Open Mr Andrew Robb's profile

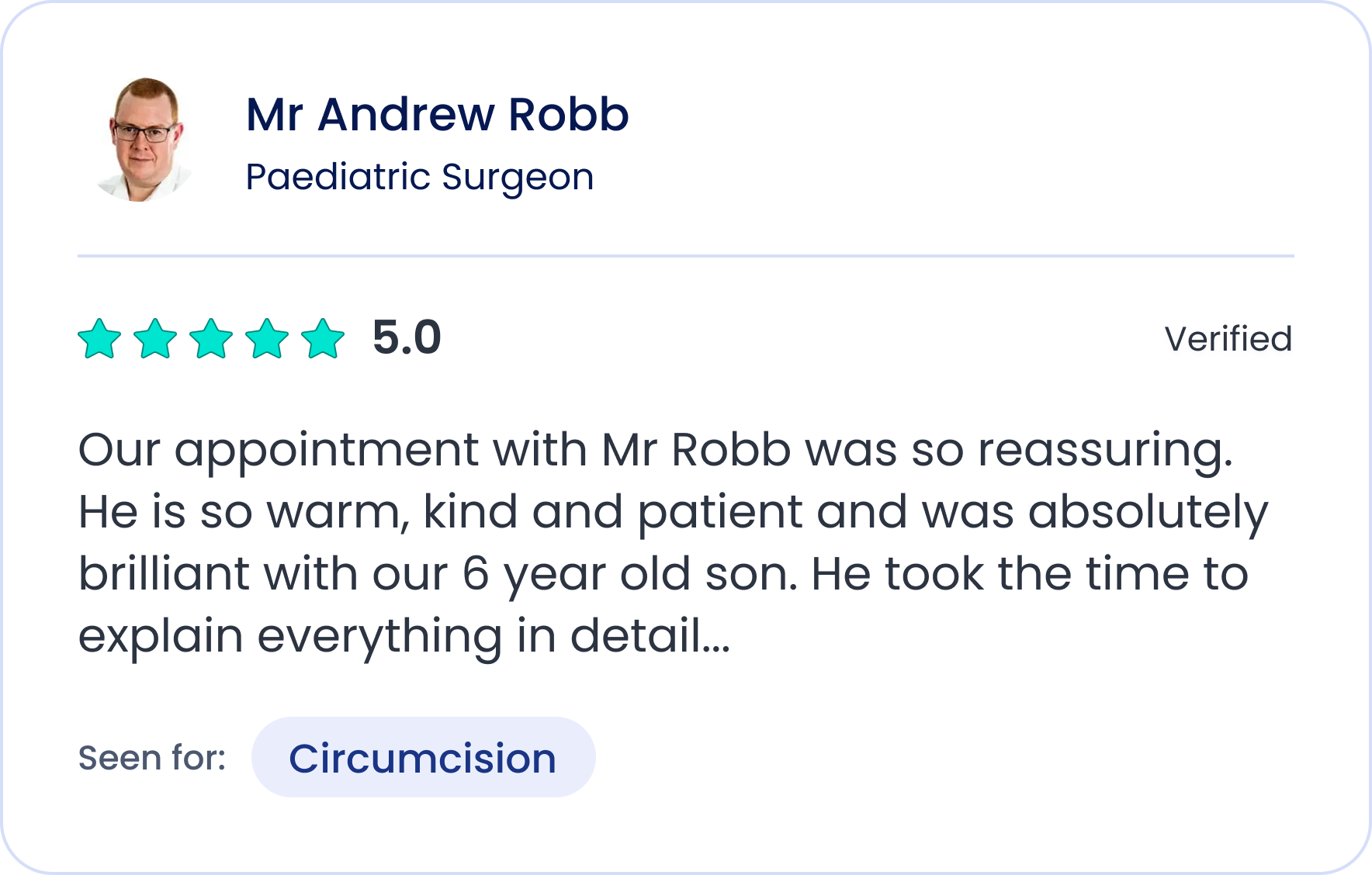tap(437, 115)
